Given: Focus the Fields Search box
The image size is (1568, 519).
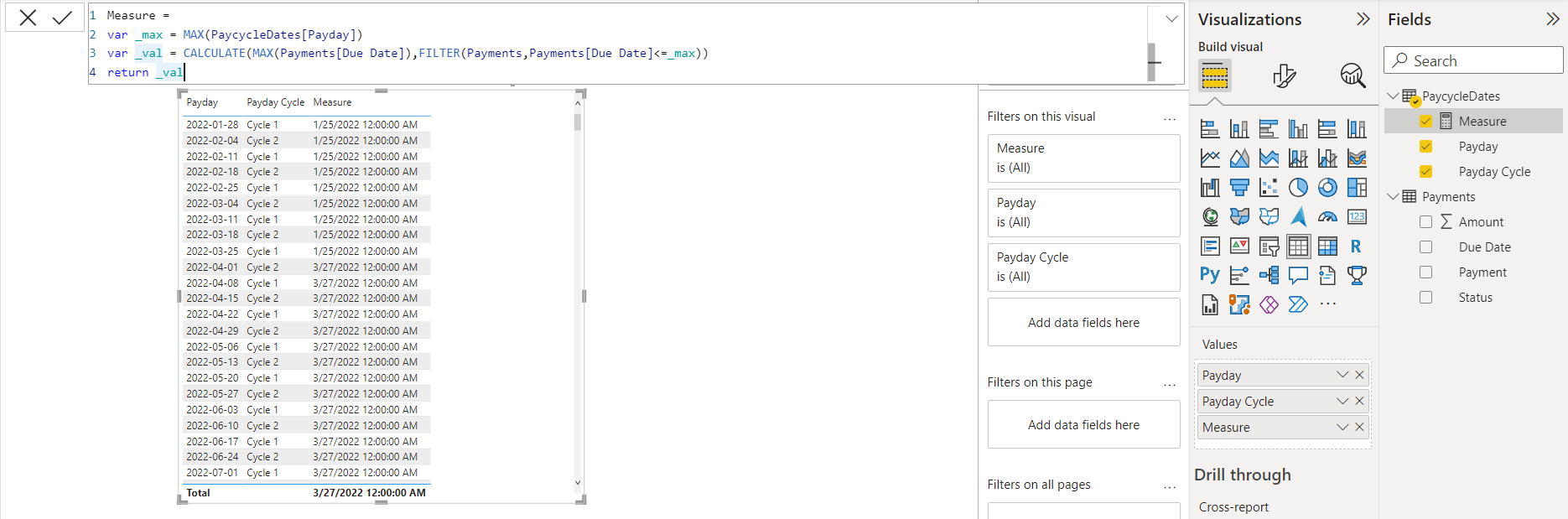Looking at the screenshot, I should pyautogui.click(x=1473, y=60).
